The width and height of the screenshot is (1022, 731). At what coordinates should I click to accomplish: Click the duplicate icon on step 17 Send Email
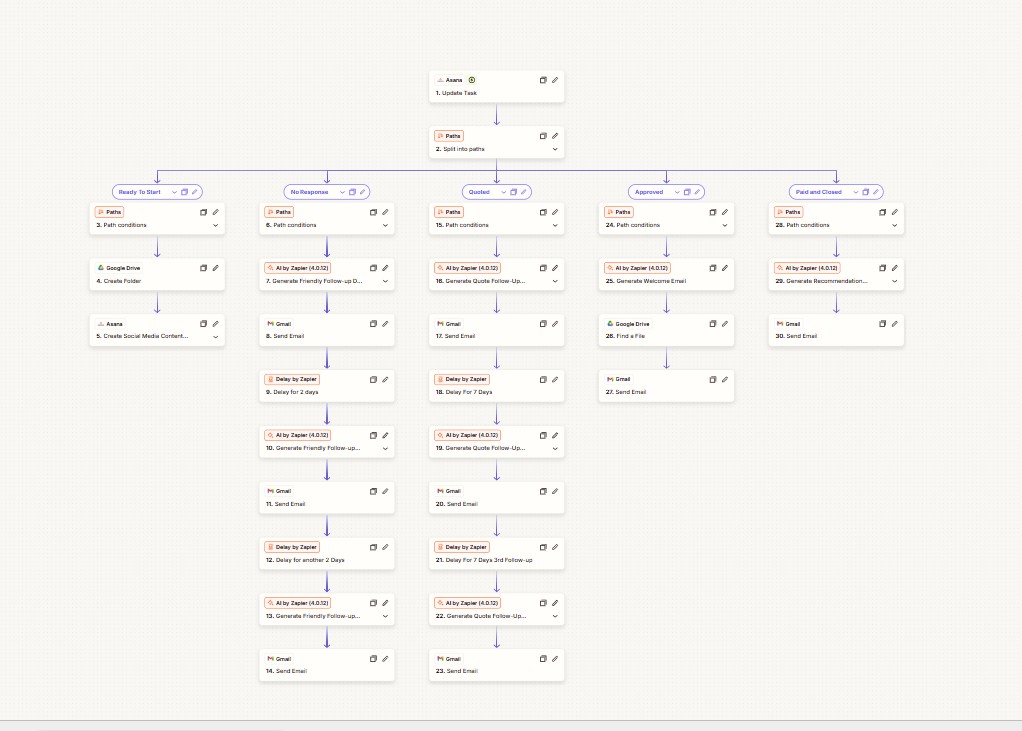[543, 324]
